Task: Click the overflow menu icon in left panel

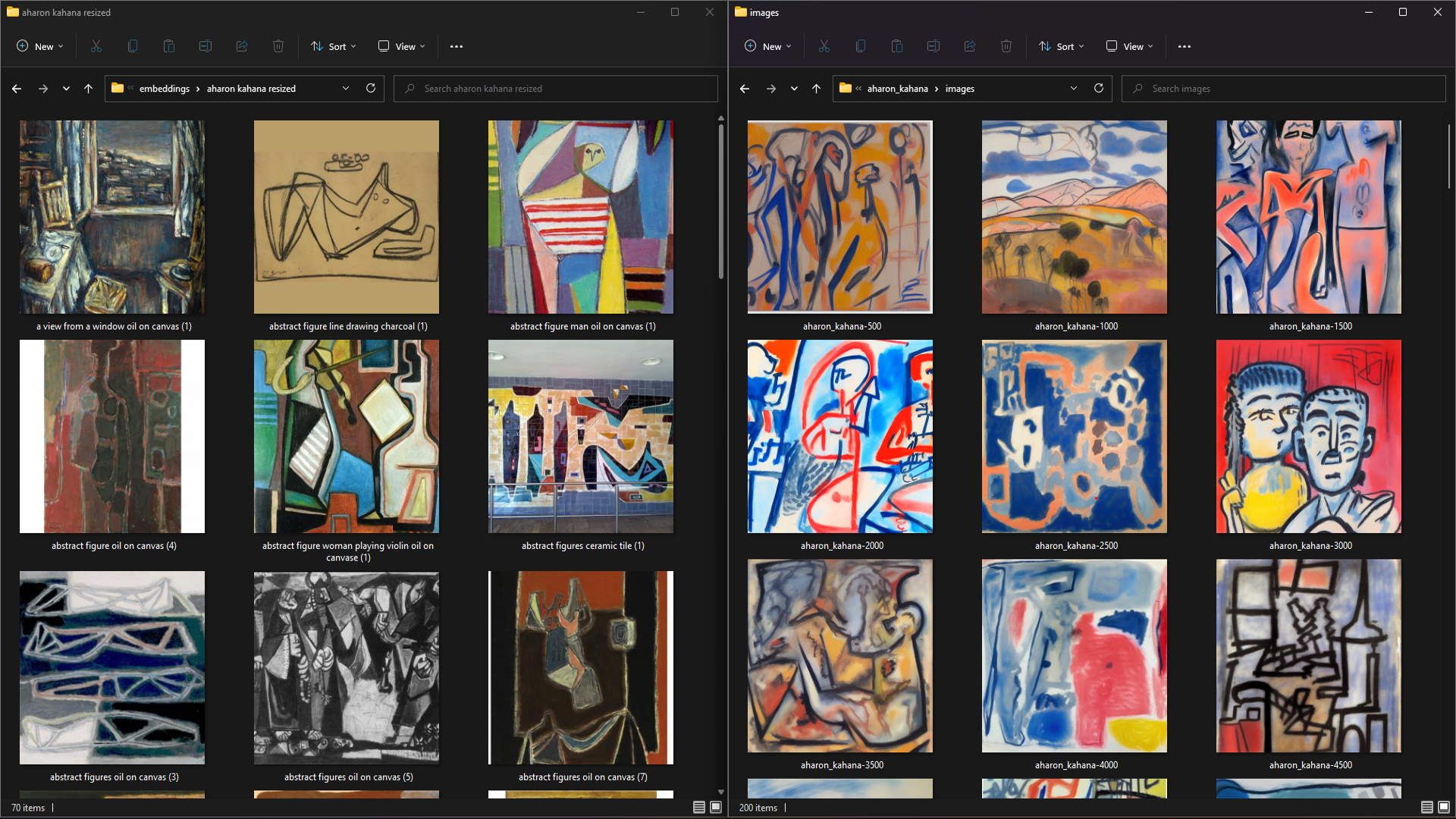Action: (456, 46)
